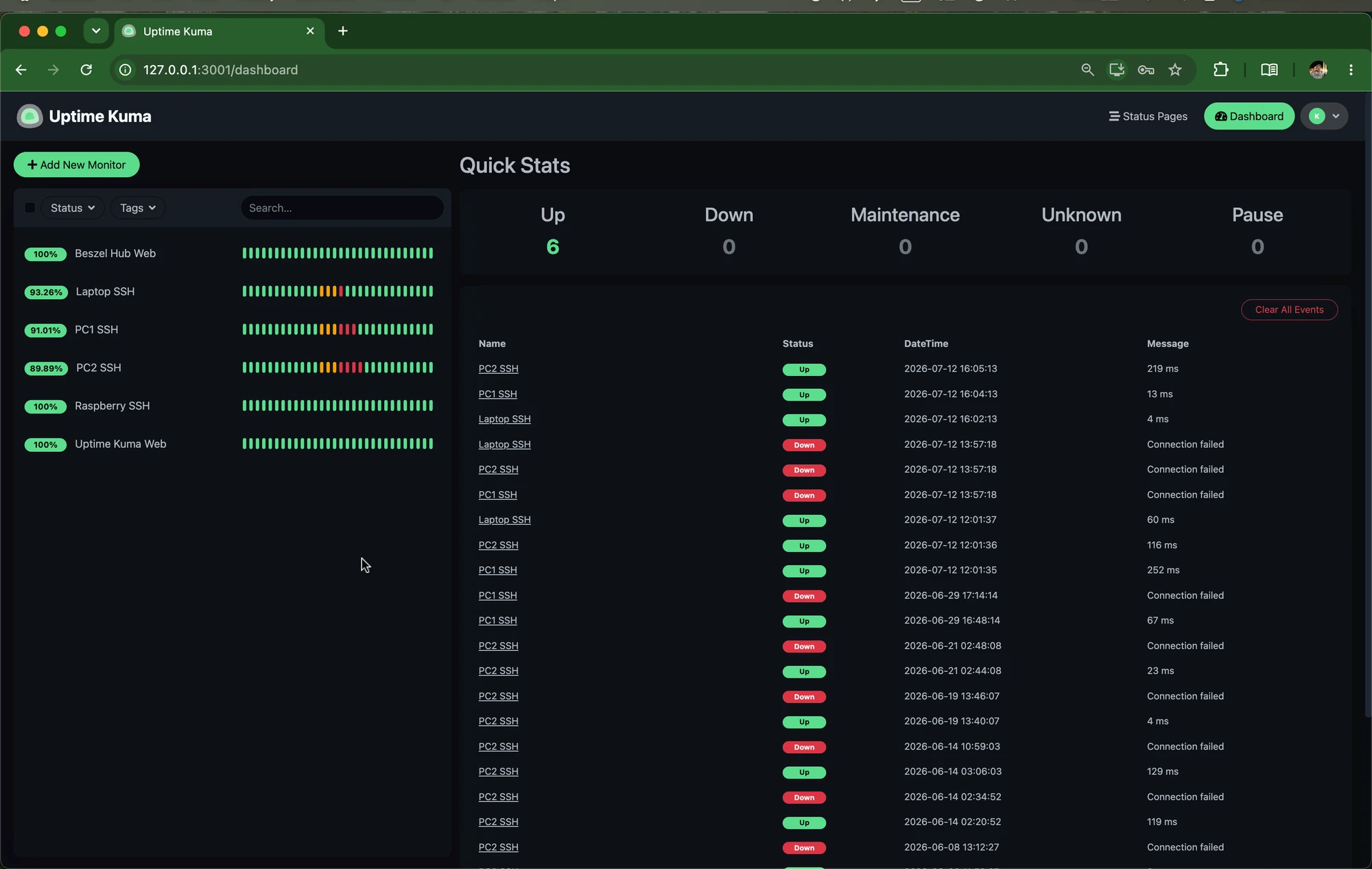The height and width of the screenshot is (869, 1372).
Task: Open the tab search chevron
Action: pos(96,31)
